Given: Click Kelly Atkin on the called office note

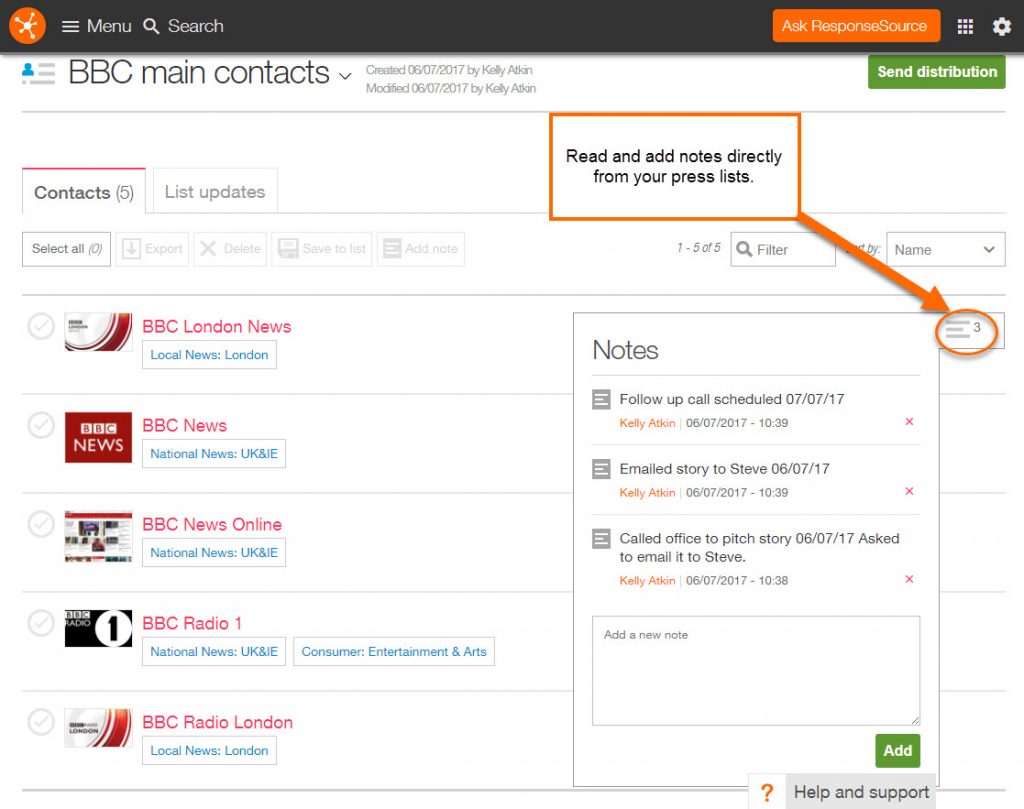Looking at the screenshot, I should point(647,580).
